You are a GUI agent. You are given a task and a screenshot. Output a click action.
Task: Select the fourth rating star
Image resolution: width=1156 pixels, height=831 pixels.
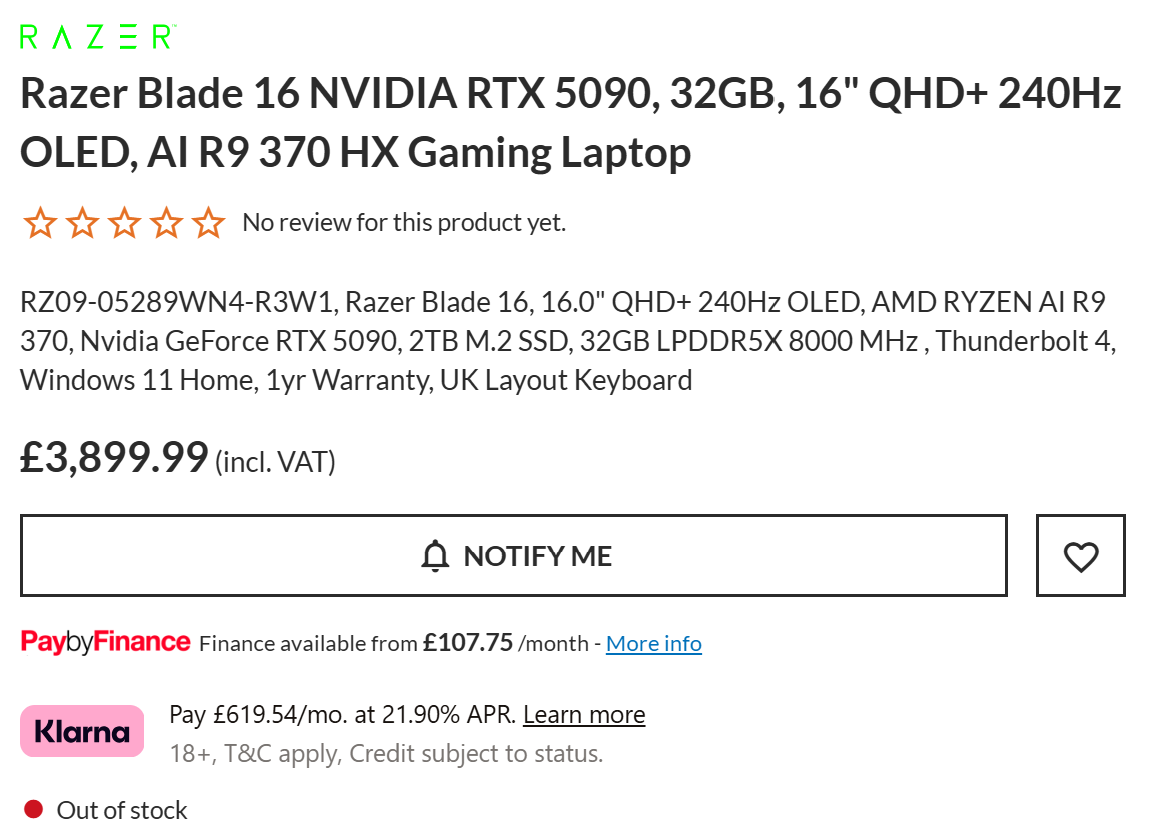[166, 223]
